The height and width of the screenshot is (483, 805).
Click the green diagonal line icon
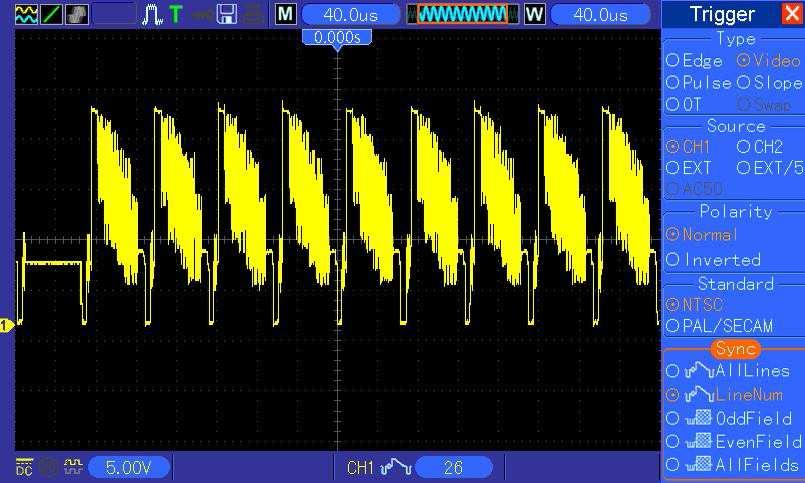[x=51, y=14]
